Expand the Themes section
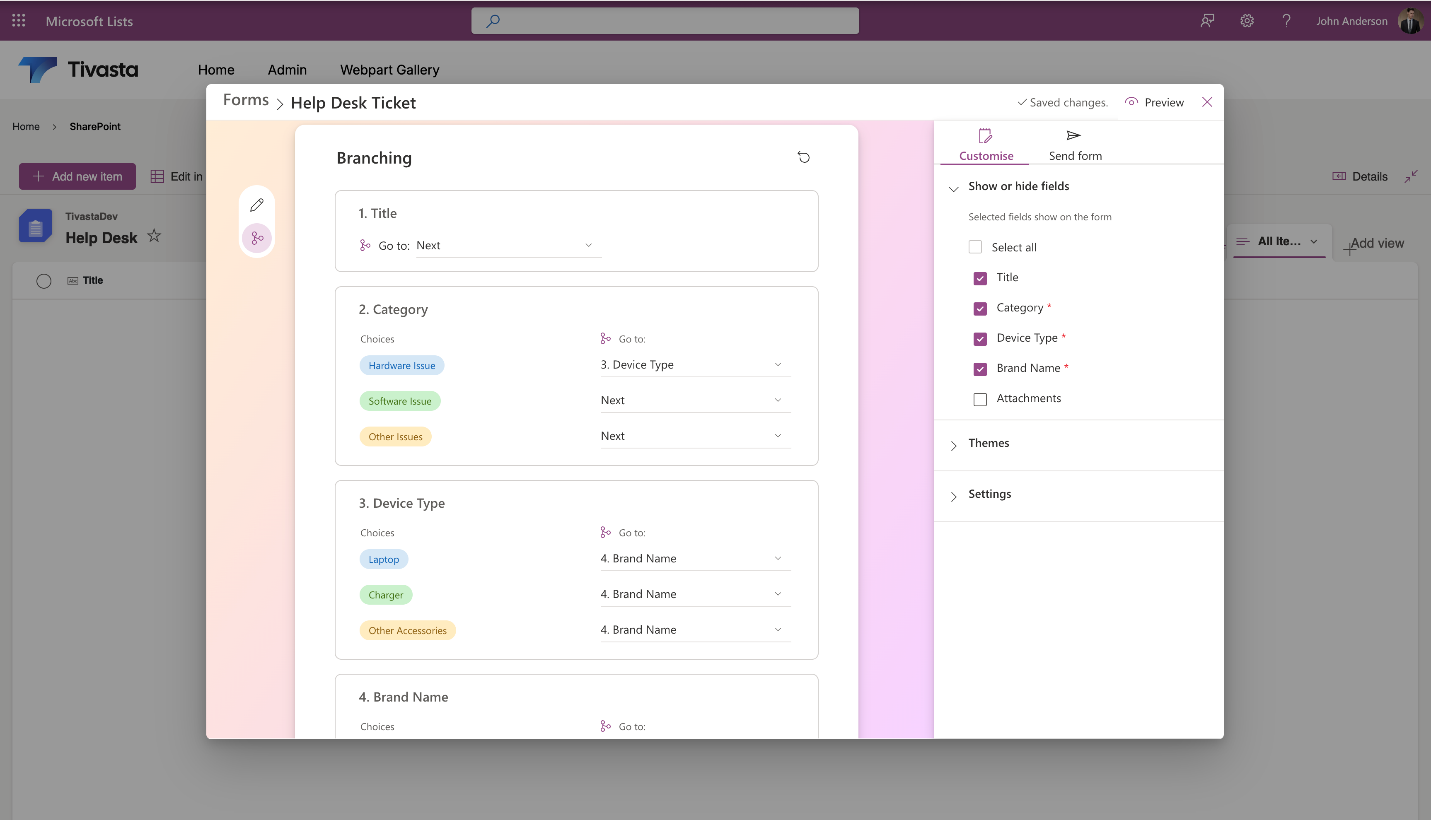Screen dimensions: 1431x820 coord(989,444)
